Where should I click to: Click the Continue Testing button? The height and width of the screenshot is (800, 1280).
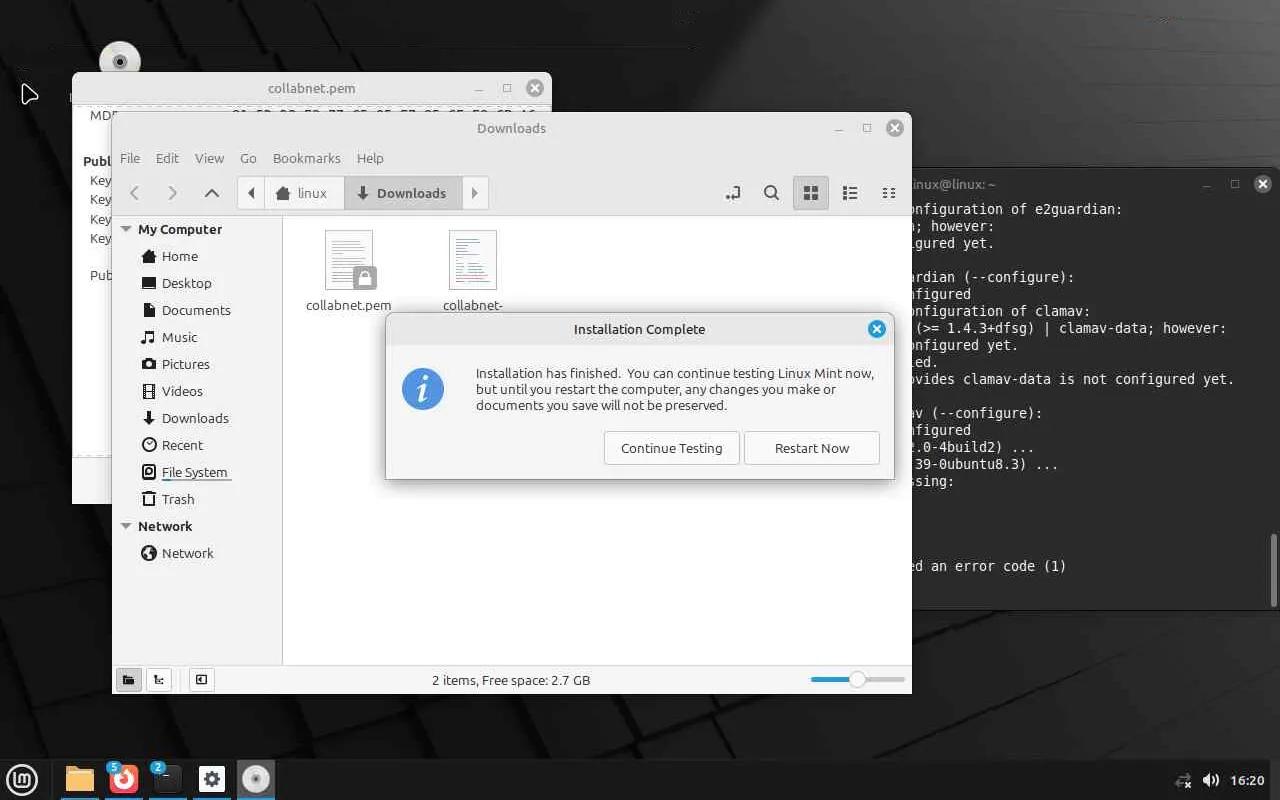click(671, 448)
